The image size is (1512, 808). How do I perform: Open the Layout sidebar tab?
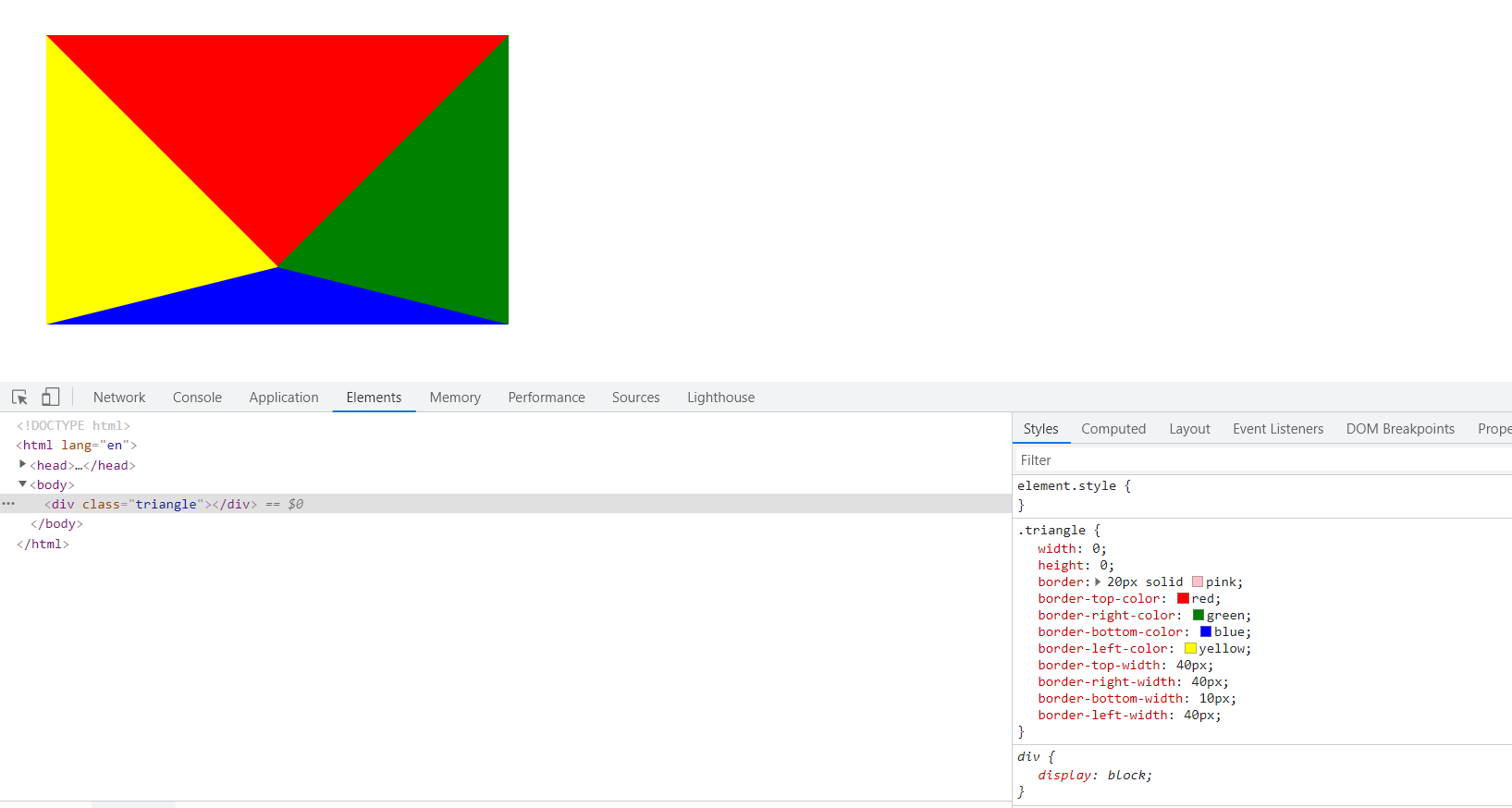coord(1189,429)
